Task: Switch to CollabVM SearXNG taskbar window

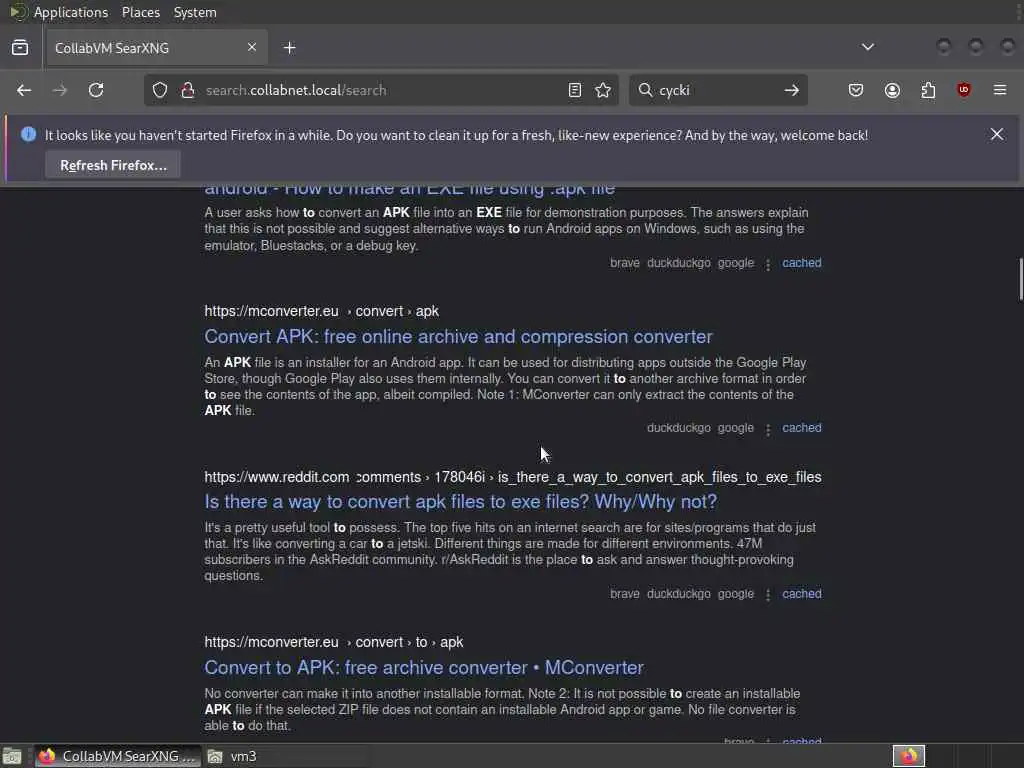Action: (x=118, y=756)
